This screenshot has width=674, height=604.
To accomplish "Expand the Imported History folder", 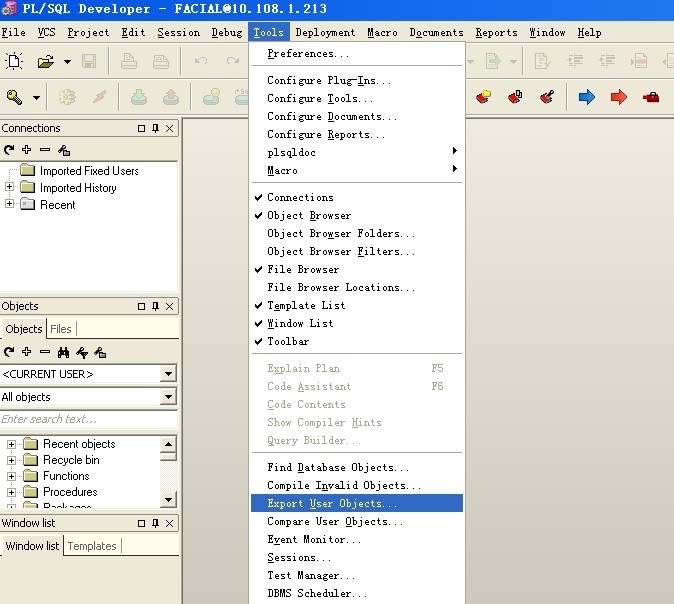I will click(x=9, y=187).
